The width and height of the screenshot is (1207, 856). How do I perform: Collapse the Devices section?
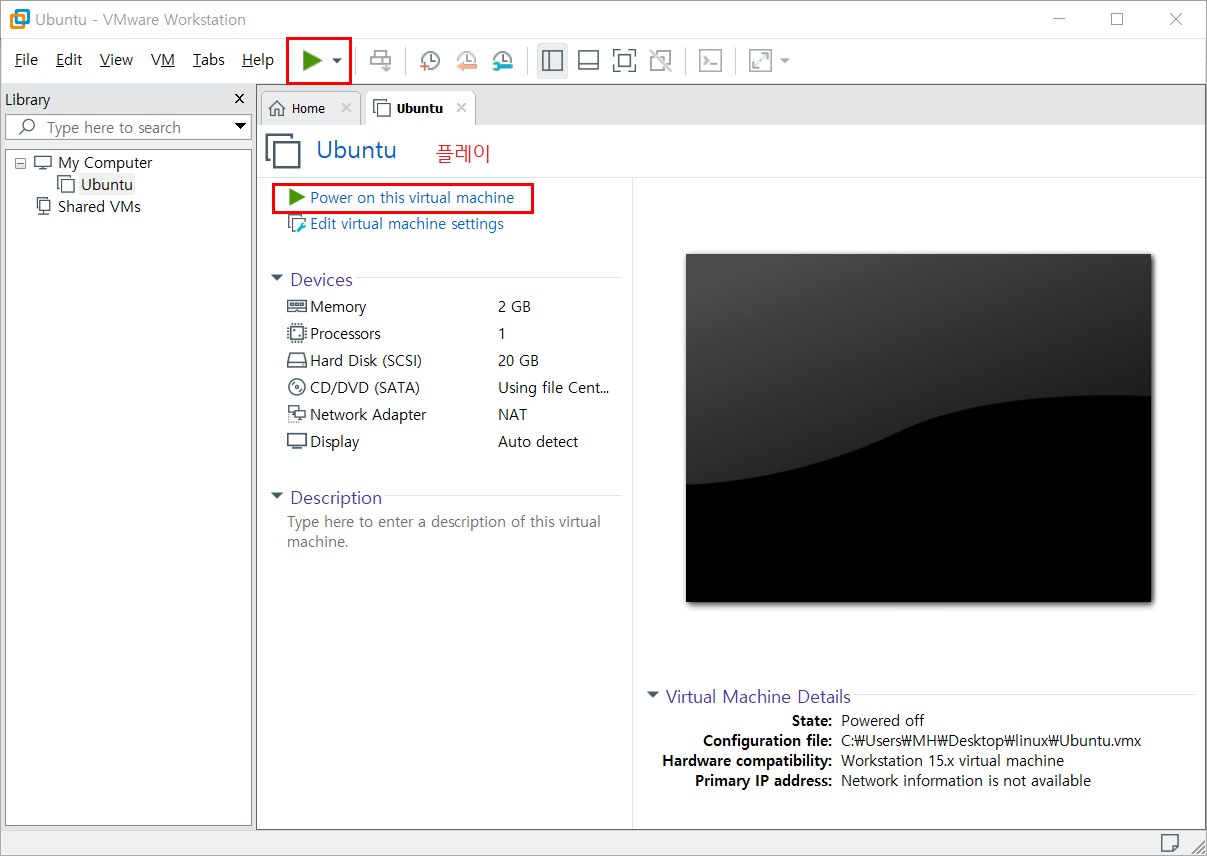pyautogui.click(x=277, y=279)
